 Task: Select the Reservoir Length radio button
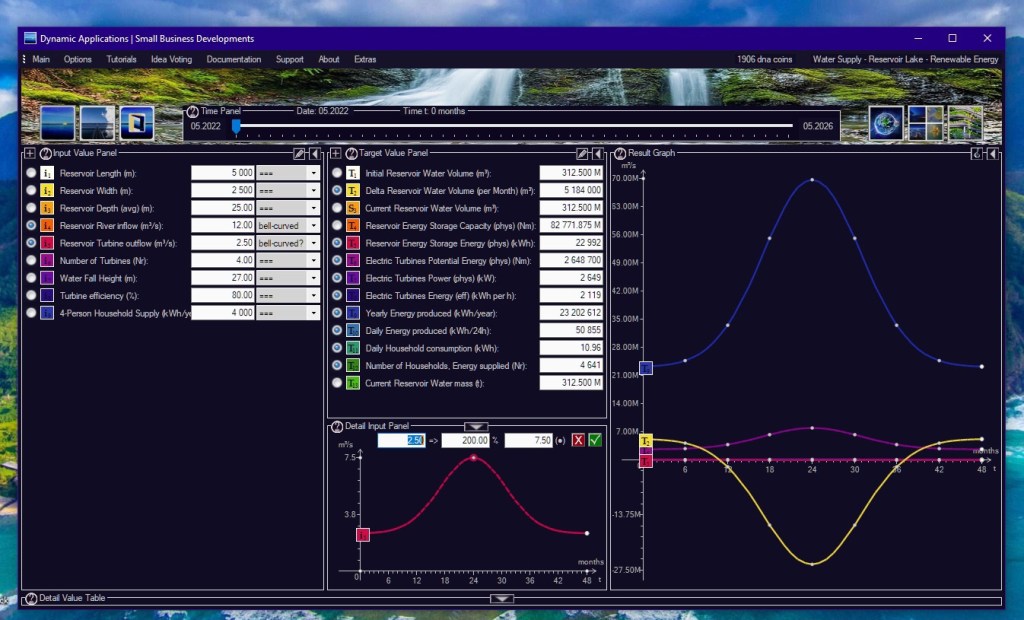[x=32, y=173]
